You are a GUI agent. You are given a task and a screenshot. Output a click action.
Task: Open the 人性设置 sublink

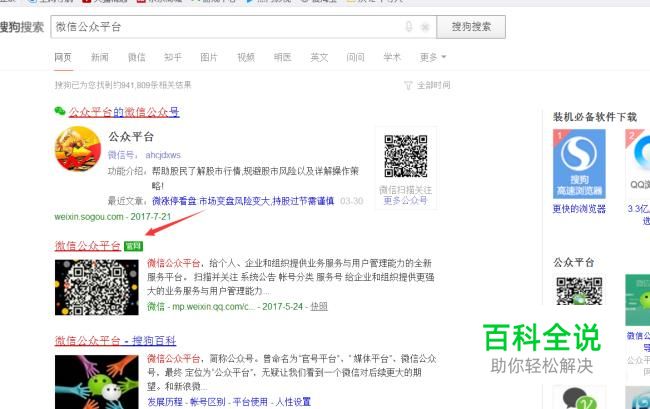[x=293, y=402]
